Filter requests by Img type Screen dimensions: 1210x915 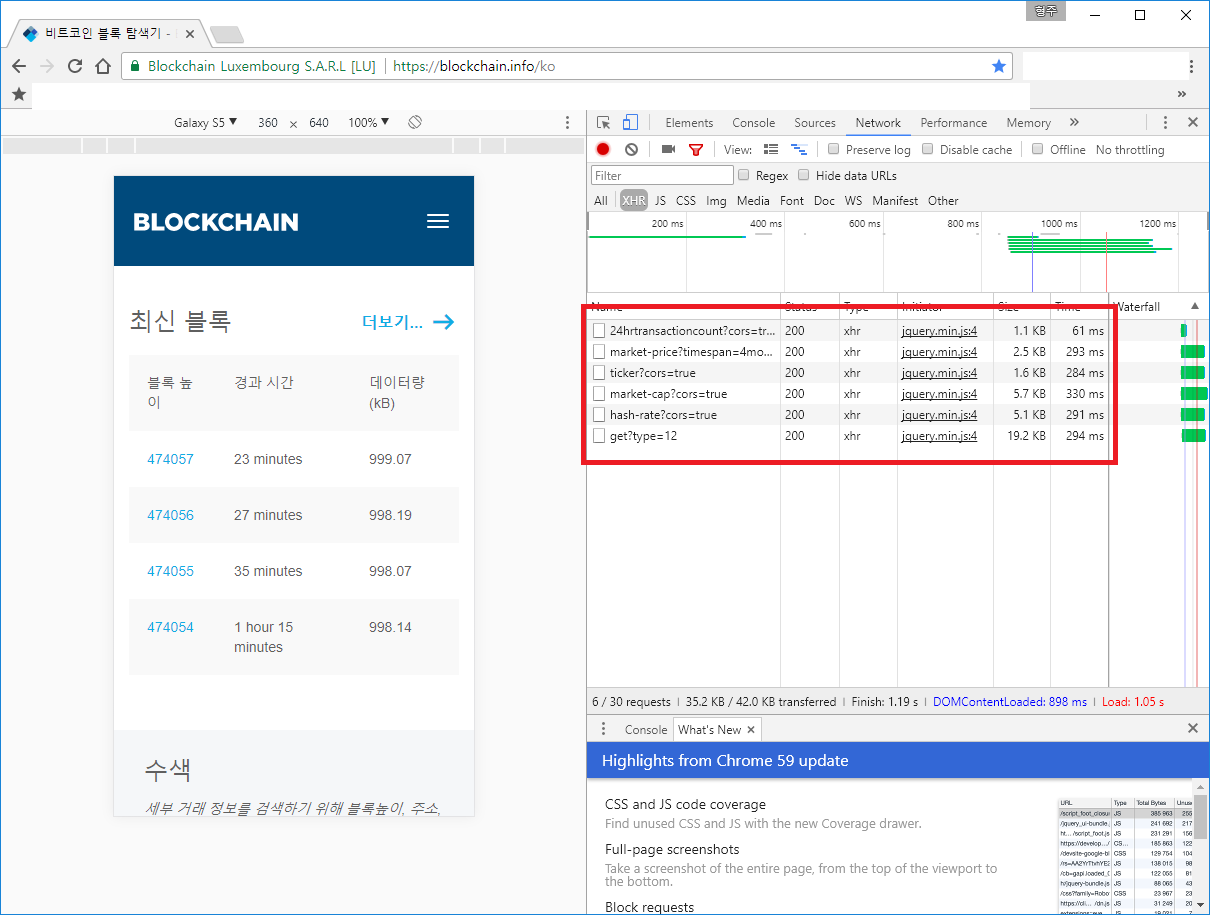point(716,200)
